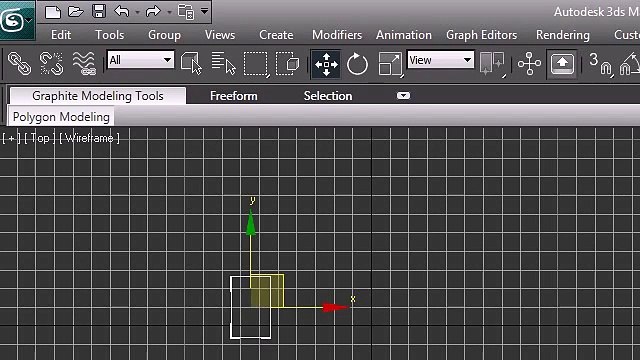Image resolution: width=640 pixels, height=360 pixels.
Task: Click the viewport [+] general menu label
Action: pyautogui.click(x=11, y=138)
